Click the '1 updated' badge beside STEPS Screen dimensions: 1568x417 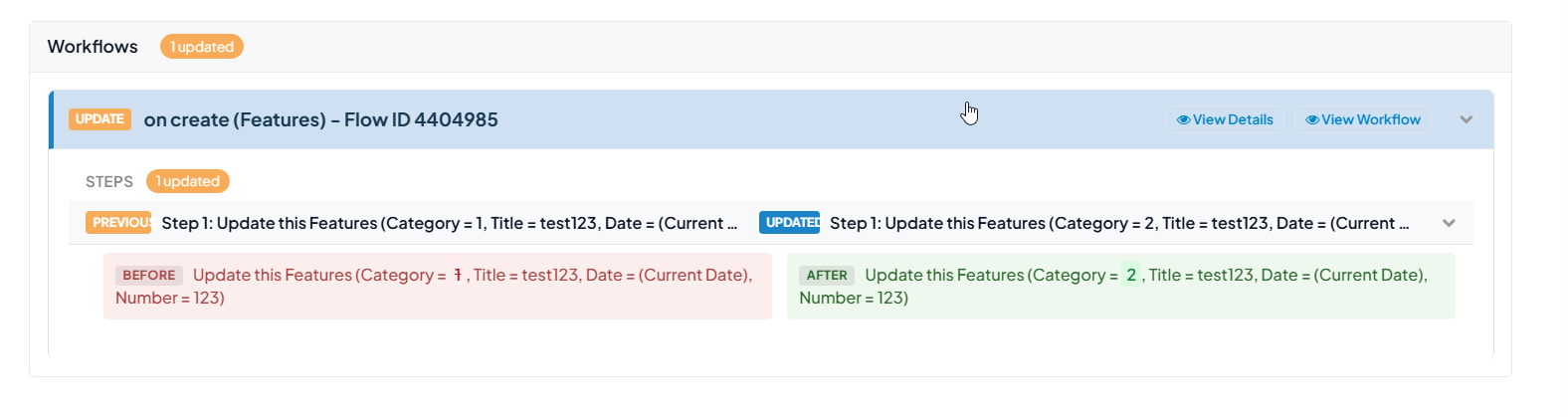pyautogui.click(x=188, y=181)
